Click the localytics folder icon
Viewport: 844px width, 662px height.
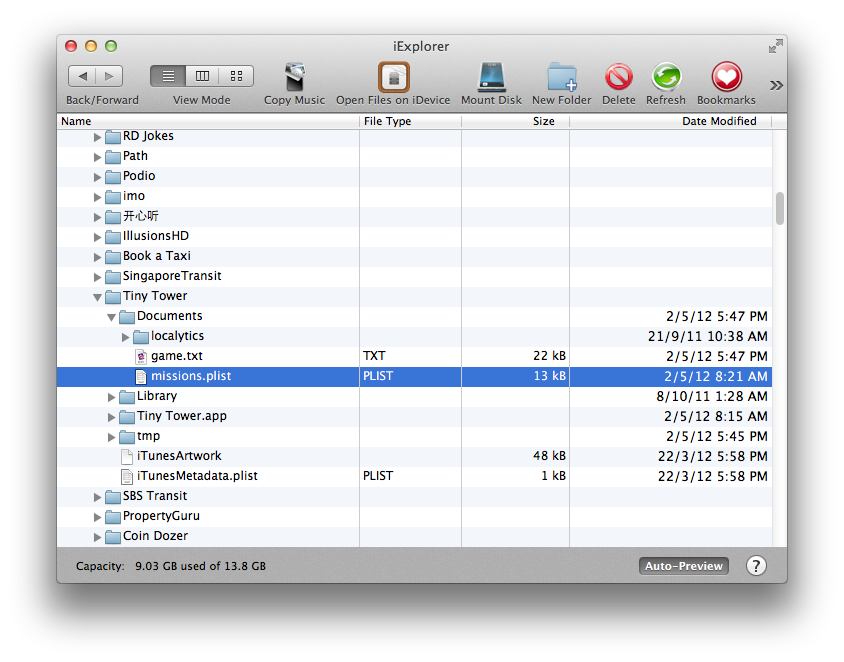[141, 337]
